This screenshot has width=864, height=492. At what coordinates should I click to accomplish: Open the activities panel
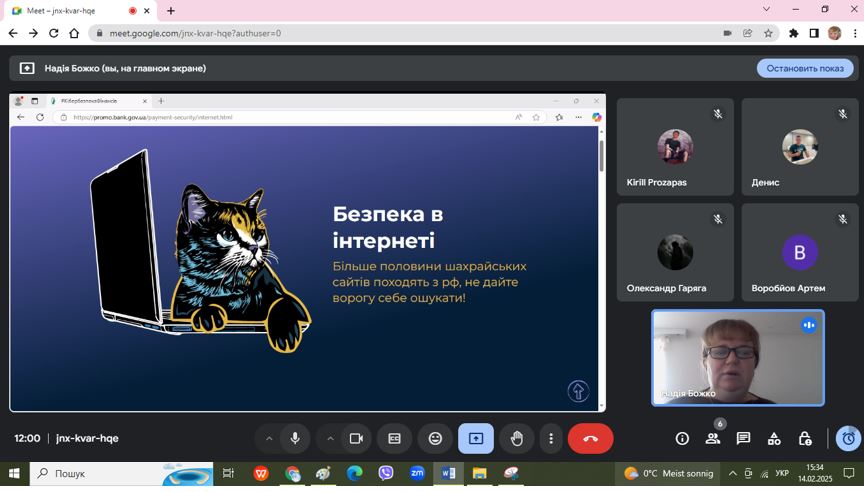click(x=774, y=438)
